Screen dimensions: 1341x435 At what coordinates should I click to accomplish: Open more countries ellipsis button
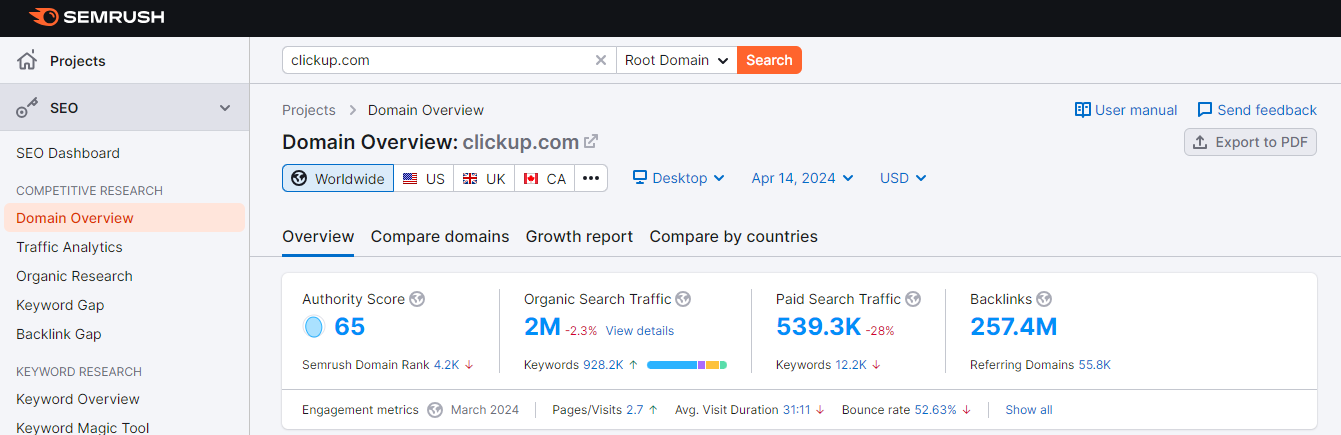pos(591,178)
